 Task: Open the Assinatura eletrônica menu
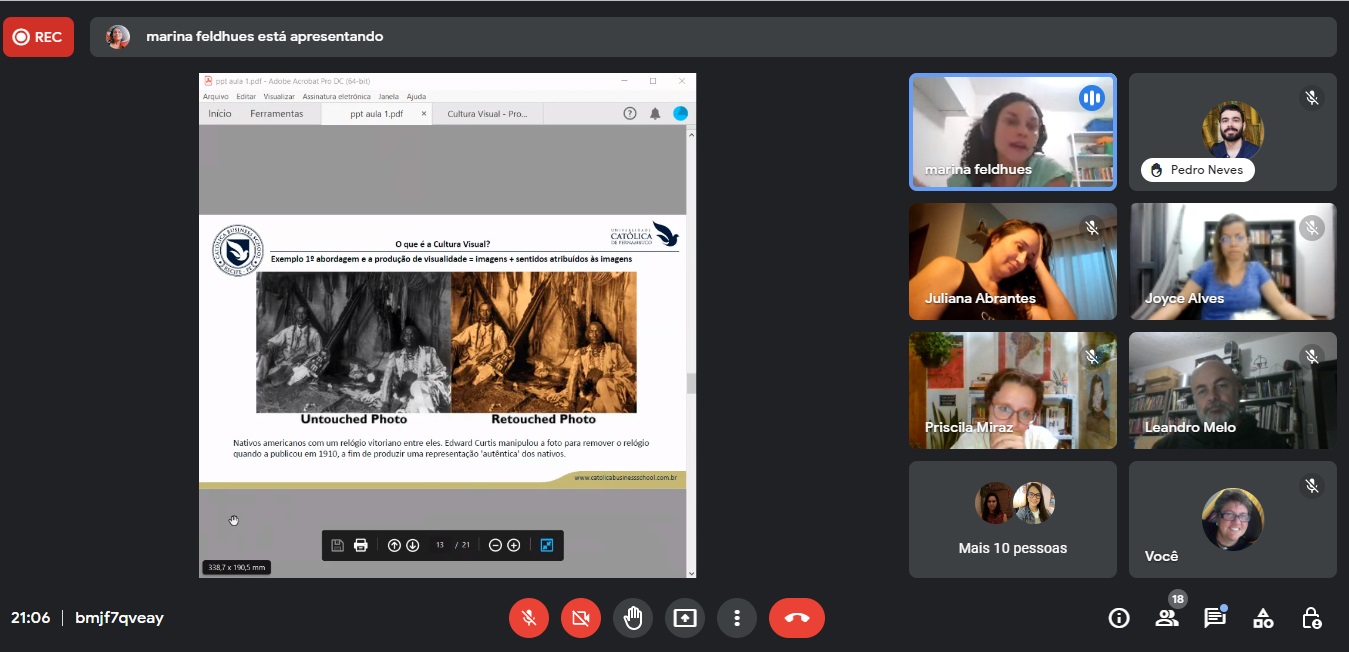pos(336,97)
